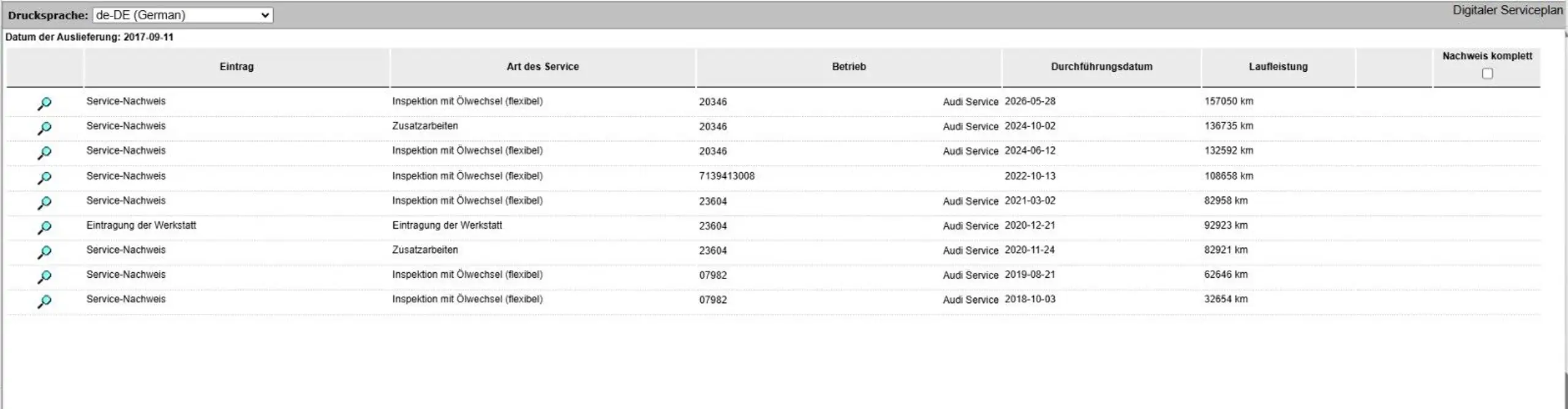
Task: Sort by the Eintrag column header
Action: [236, 66]
